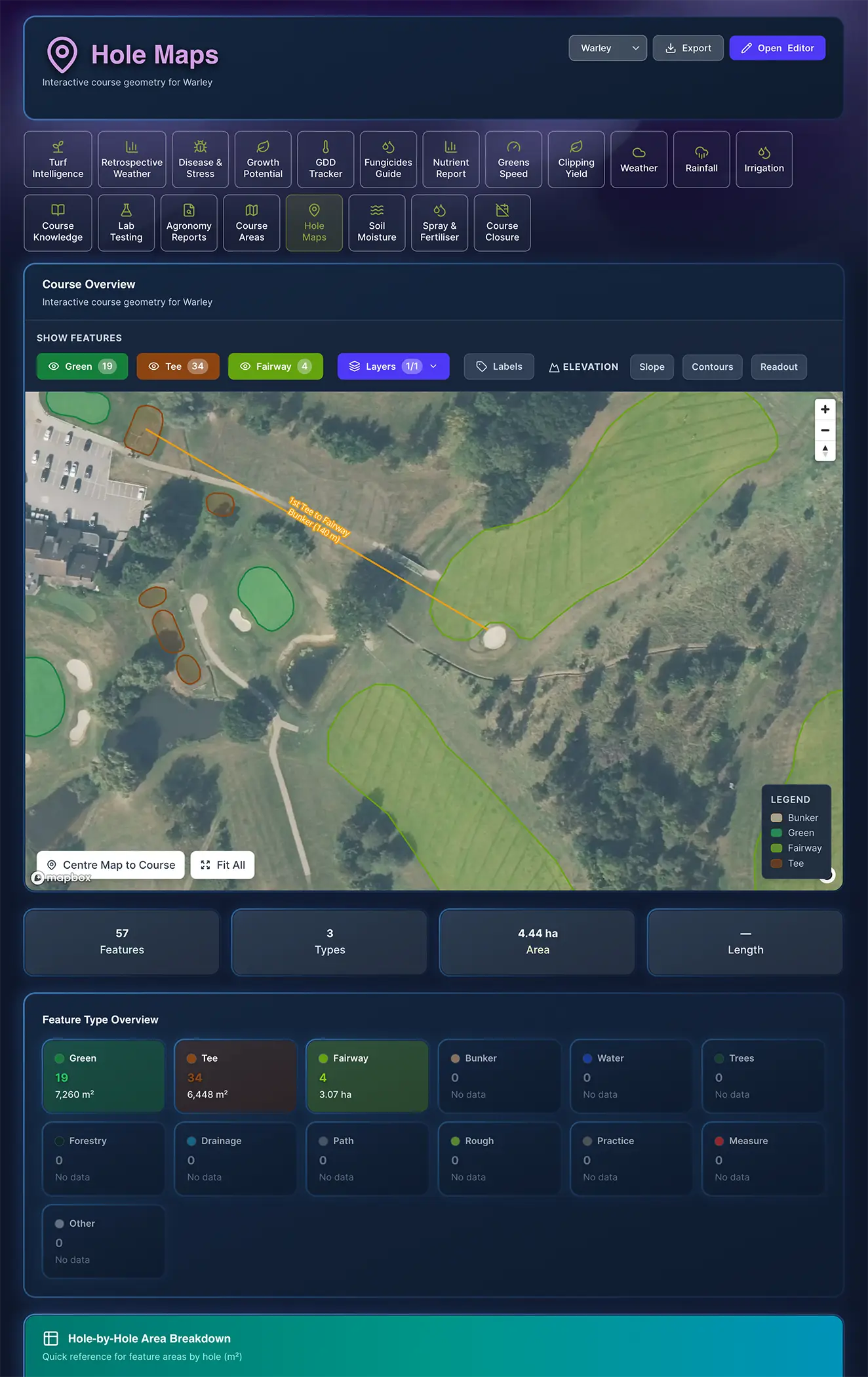Export hole map data

688,48
